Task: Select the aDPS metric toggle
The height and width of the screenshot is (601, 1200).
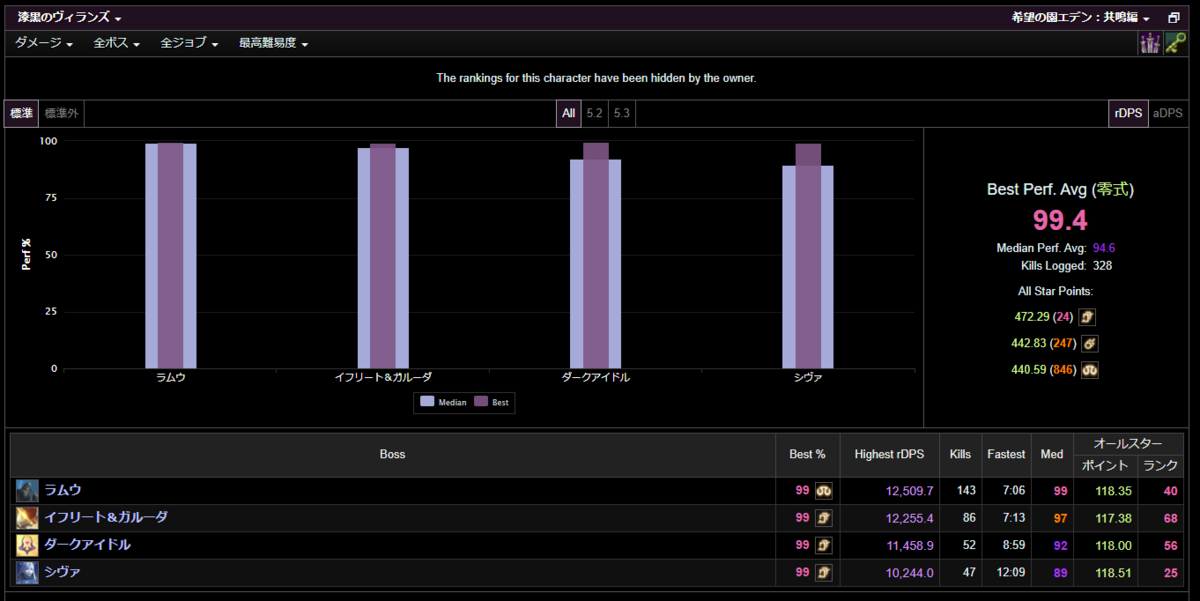Action: [x=1167, y=113]
